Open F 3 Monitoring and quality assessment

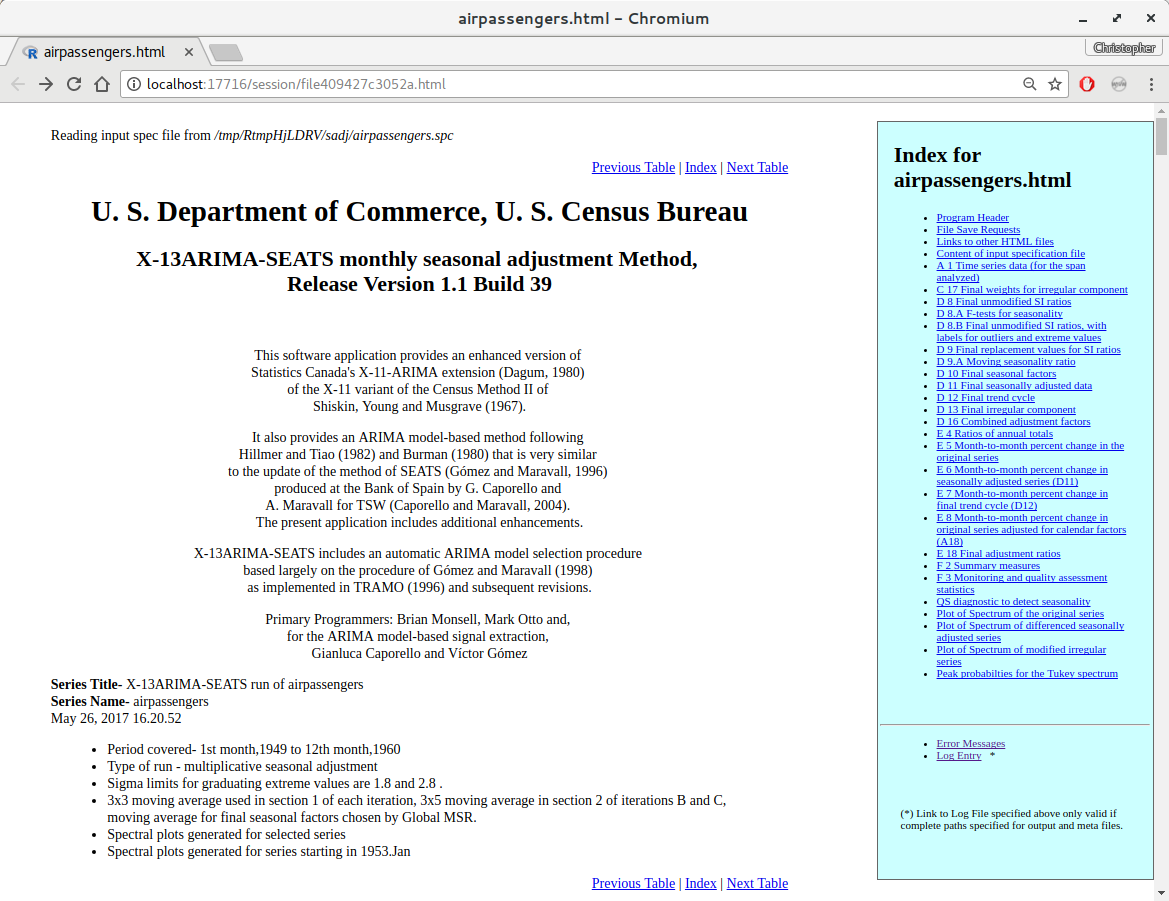pos(1021,584)
